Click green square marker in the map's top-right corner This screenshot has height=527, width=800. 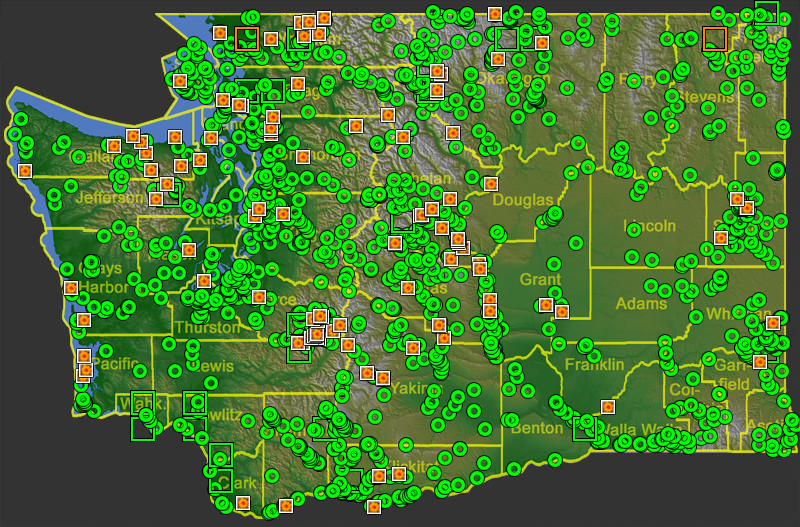[766, 12]
